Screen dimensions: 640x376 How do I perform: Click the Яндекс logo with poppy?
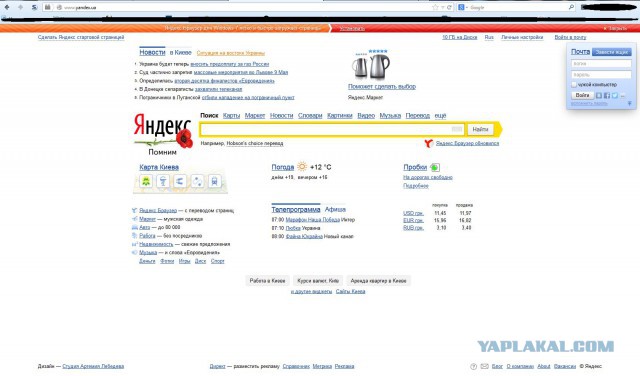pos(163,130)
